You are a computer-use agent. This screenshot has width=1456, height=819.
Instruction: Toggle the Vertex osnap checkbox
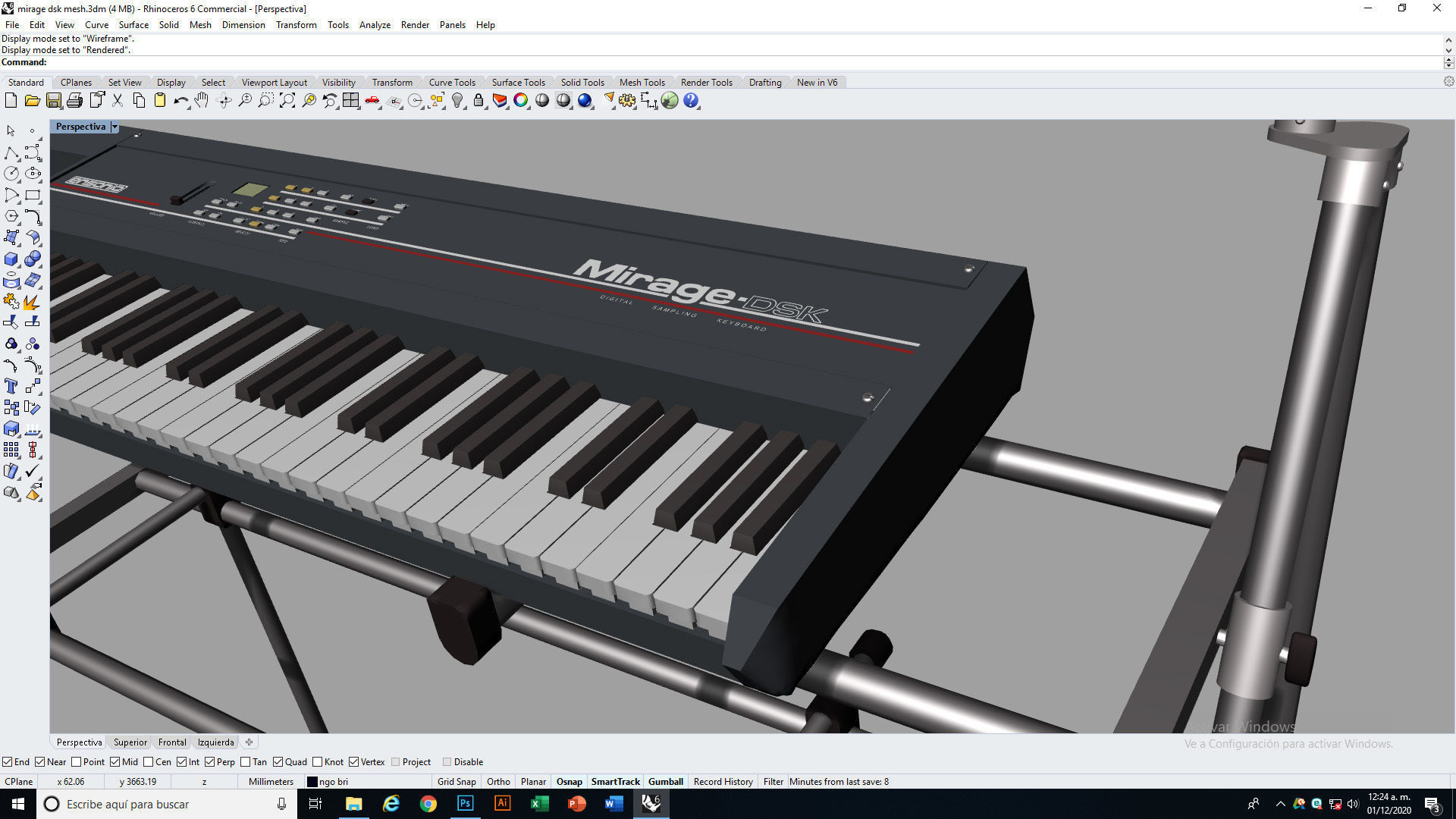[x=353, y=762]
